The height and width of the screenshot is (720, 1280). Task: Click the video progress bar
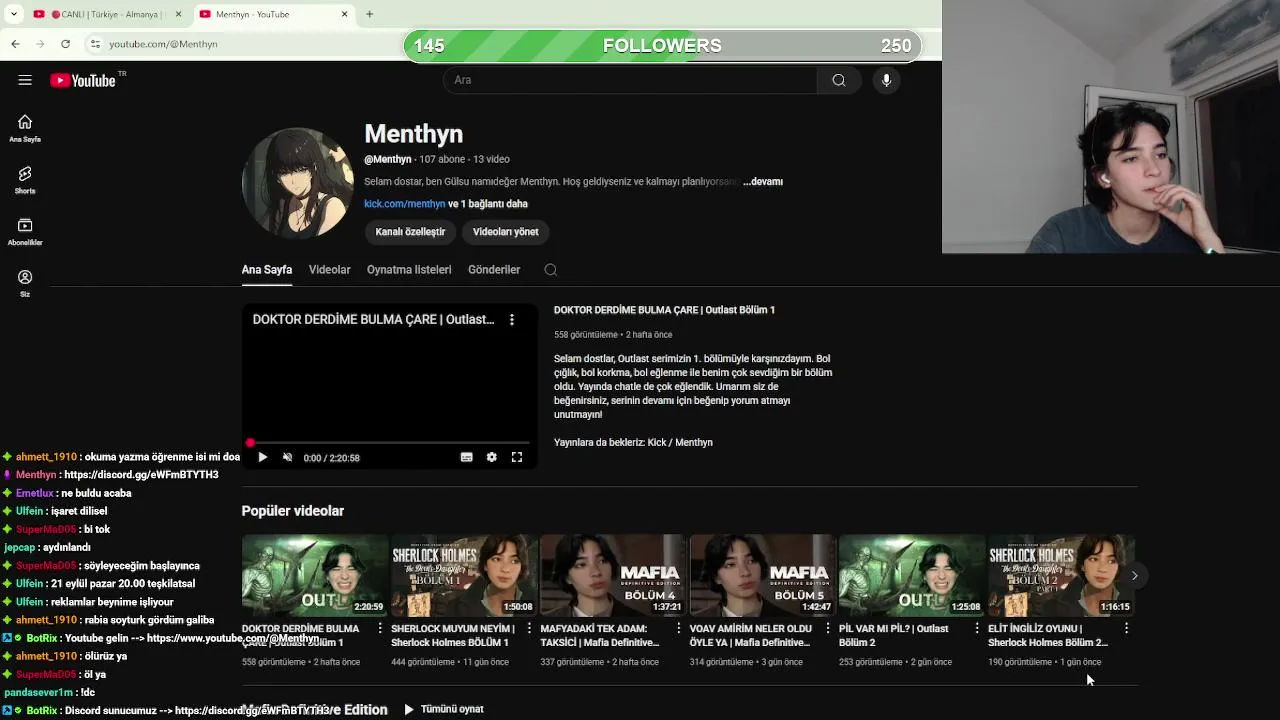tap(390, 442)
